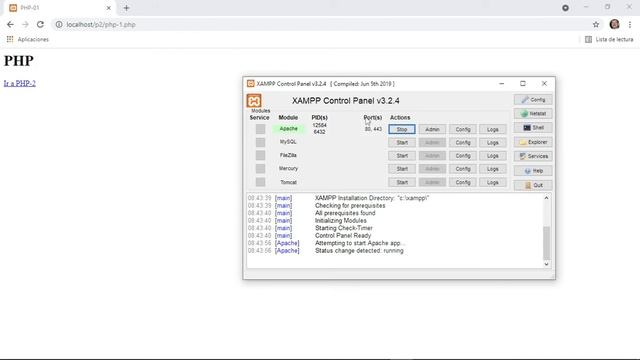Click the Tomcat module label

288,182
